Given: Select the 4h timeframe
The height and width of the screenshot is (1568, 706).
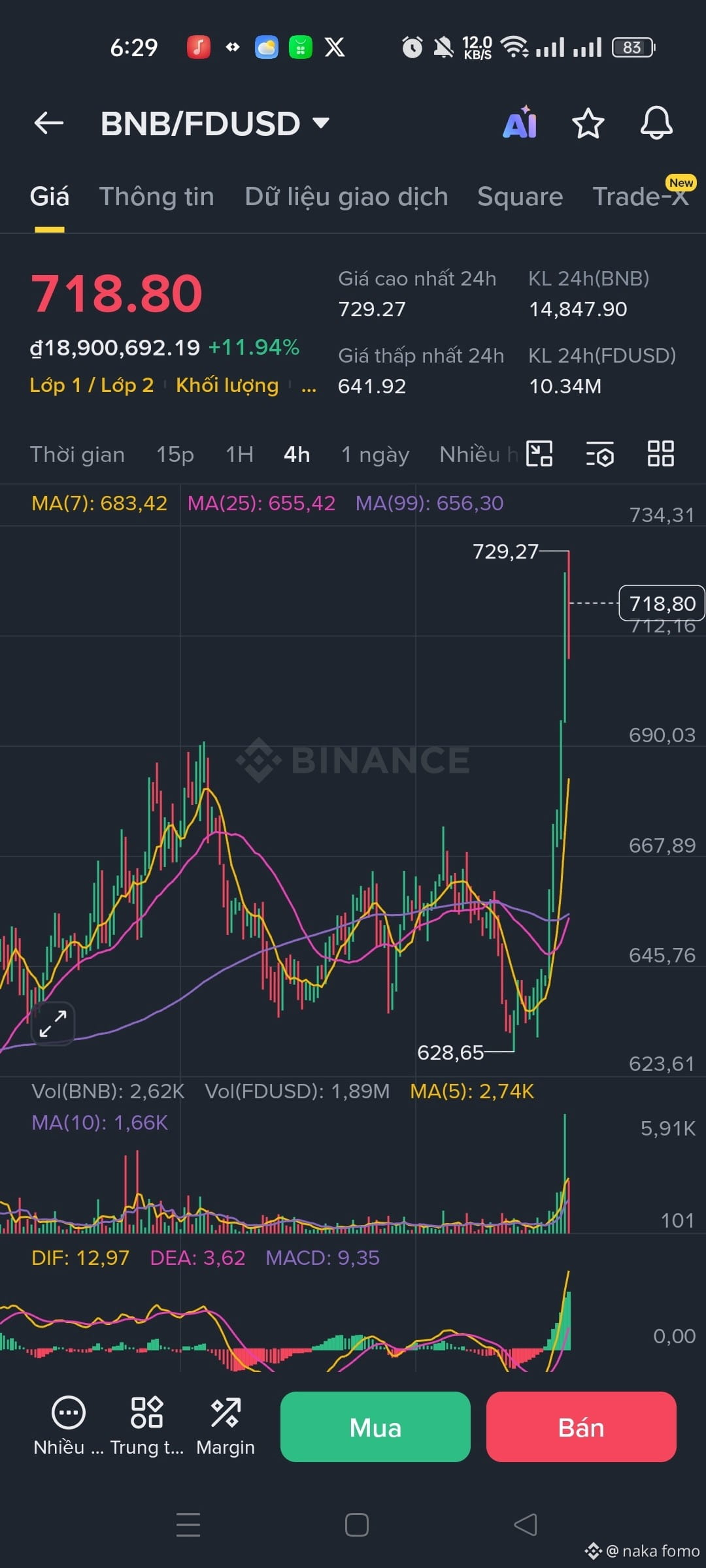Looking at the screenshot, I should (x=297, y=454).
